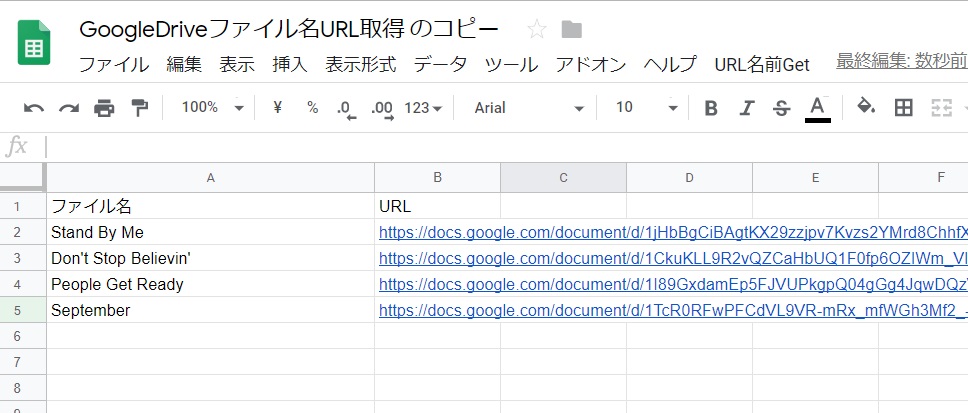Open the font size 10 dropdown
The height and width of the screenshot is (413, 968).
[646, 108]
